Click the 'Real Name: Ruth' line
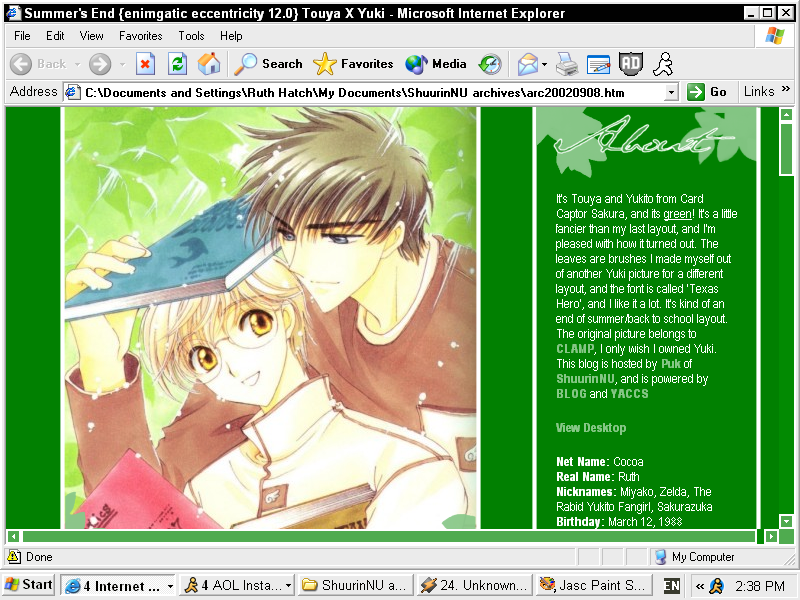800x600 pixels. (597, 477)
